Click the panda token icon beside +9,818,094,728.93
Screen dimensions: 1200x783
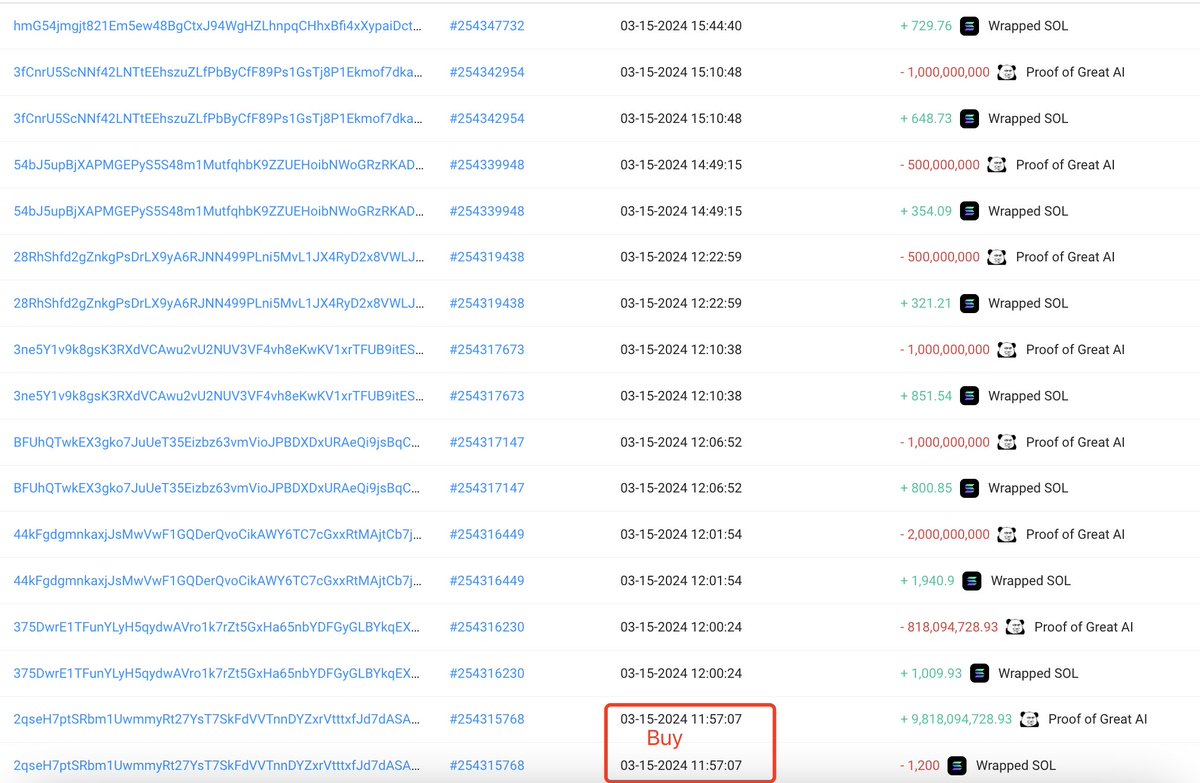pyautogui.click(x=1029, y=719)
